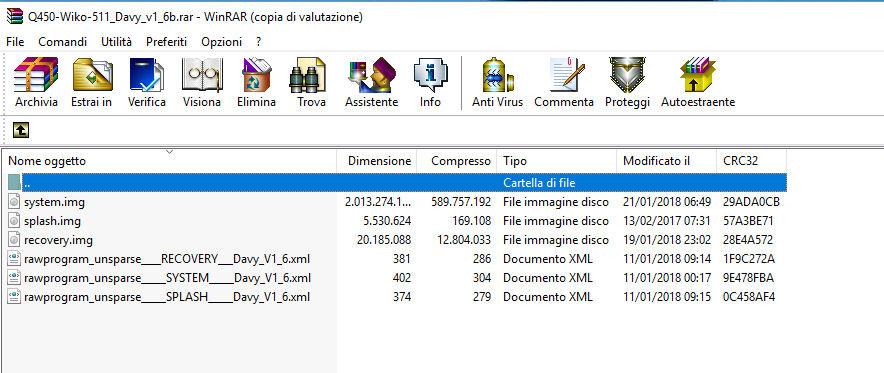Go up one folder level arrow

point(20,131)
